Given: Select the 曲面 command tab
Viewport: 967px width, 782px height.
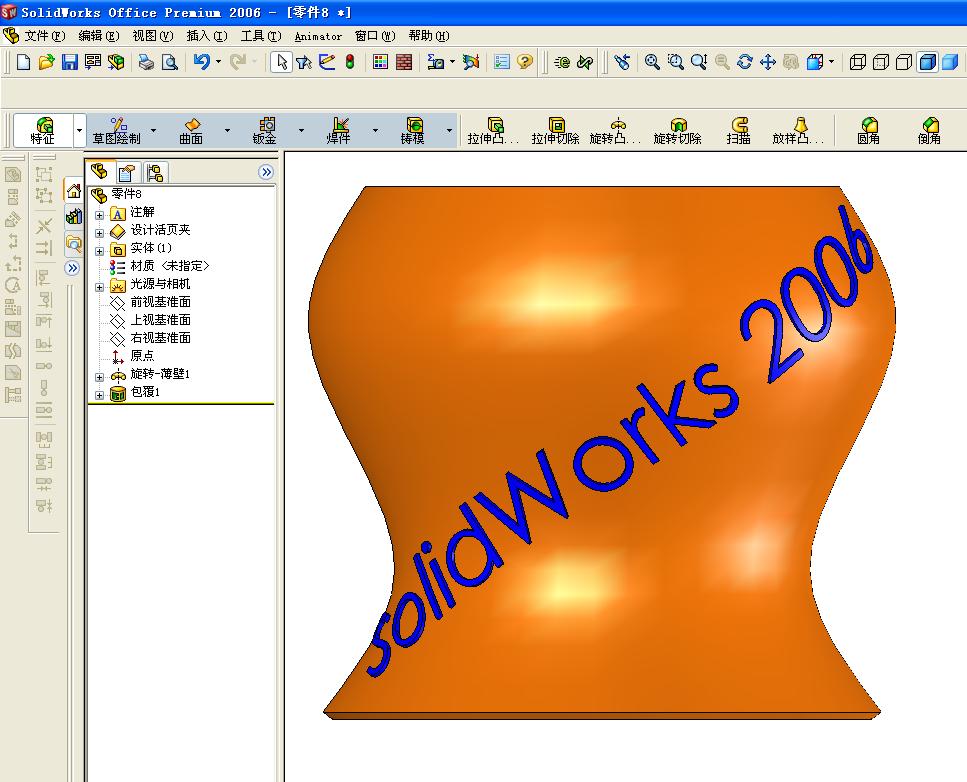Looking at the screenshot, I should 191,130.
